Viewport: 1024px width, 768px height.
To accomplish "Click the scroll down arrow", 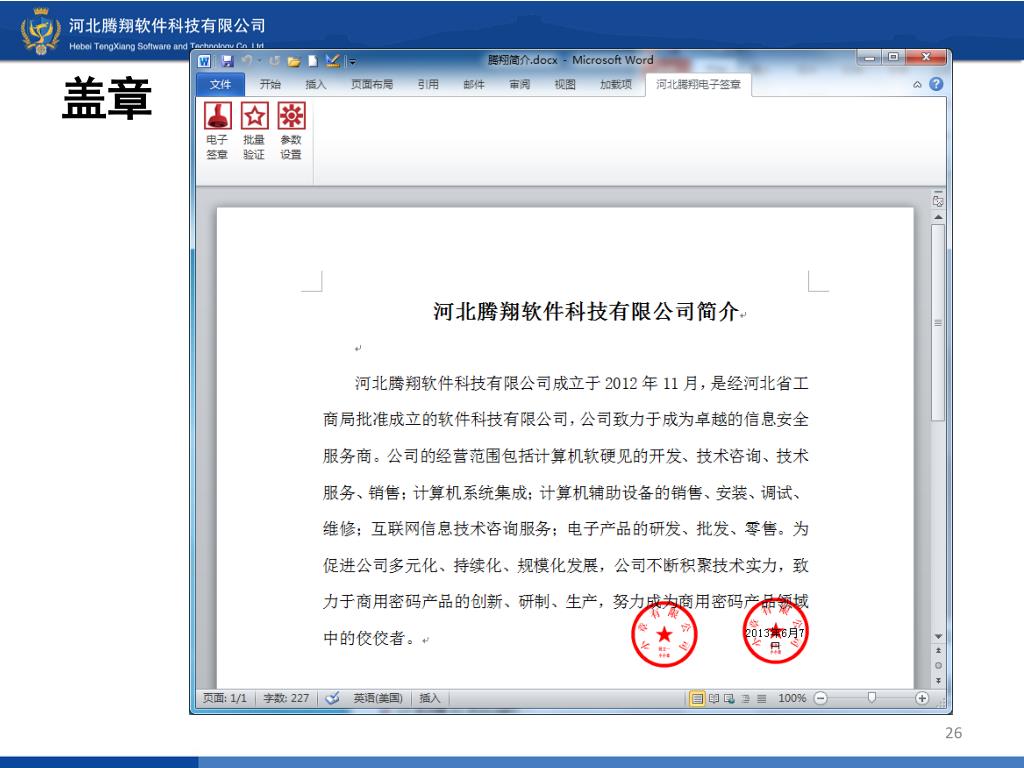I will (x=938, y=636).
